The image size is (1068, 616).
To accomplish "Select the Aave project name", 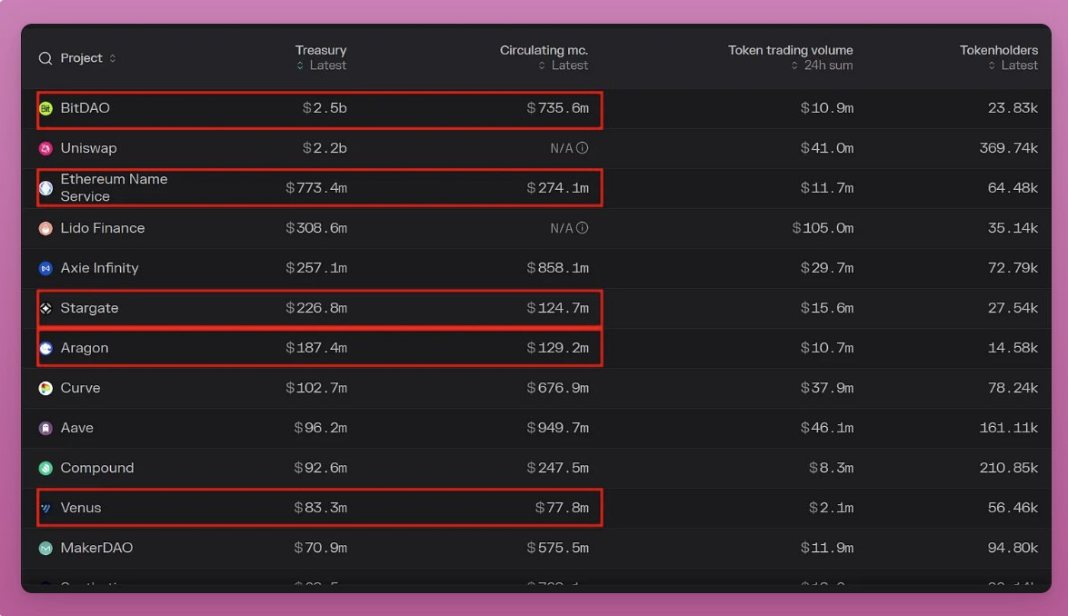I will (x=77, y=428).
